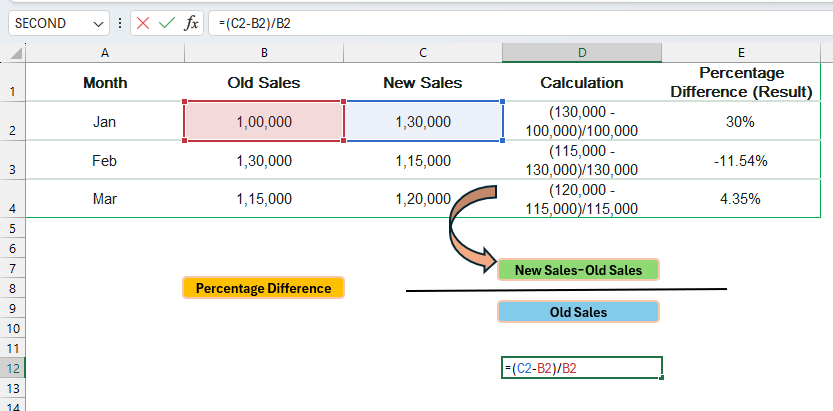The image size is (833, 411).
Task: Select row 4 header
Action: (x=13, y=199)
